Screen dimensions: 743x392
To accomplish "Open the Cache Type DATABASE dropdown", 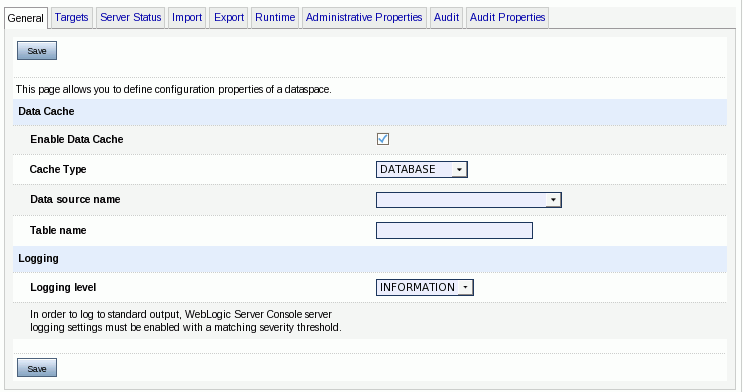I will point(422,169).
